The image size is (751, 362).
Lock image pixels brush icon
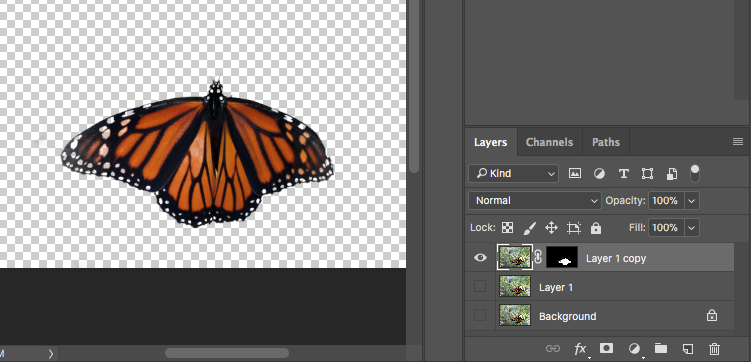coord(529,227)
